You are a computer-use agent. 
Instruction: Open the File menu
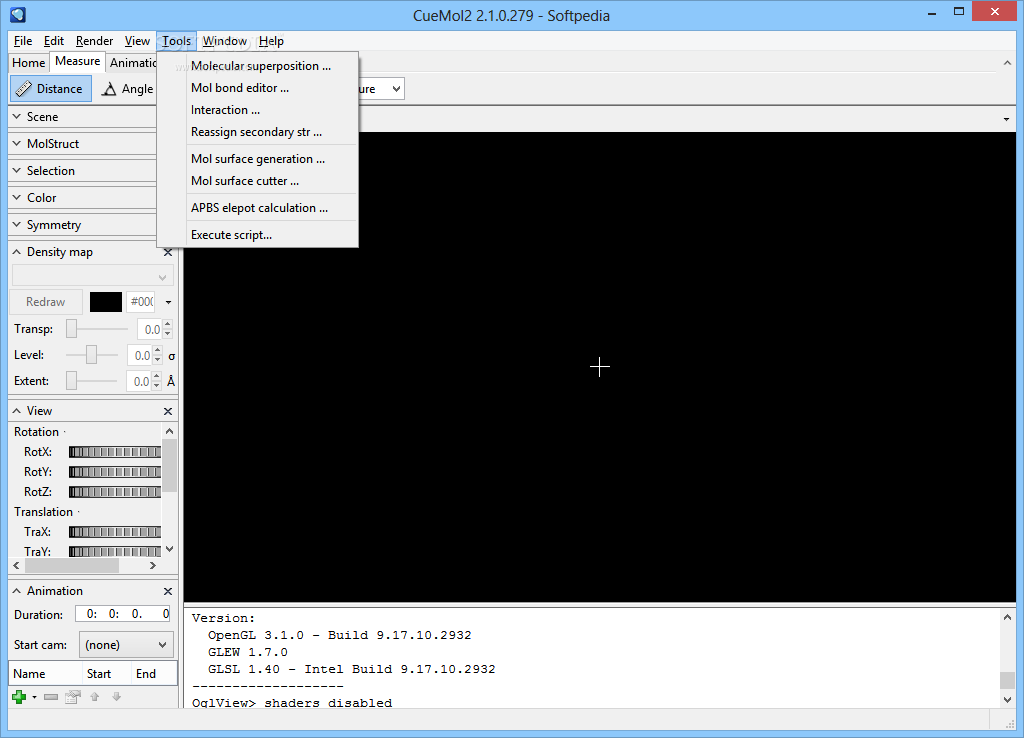click(23, 41)
